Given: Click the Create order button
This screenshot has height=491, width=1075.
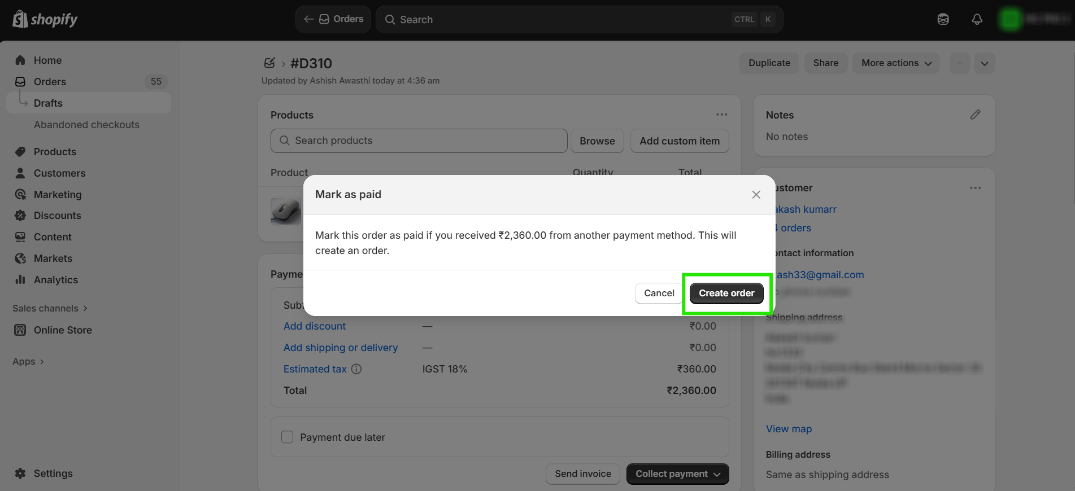Looking at the screenshot, I should 727,293.
